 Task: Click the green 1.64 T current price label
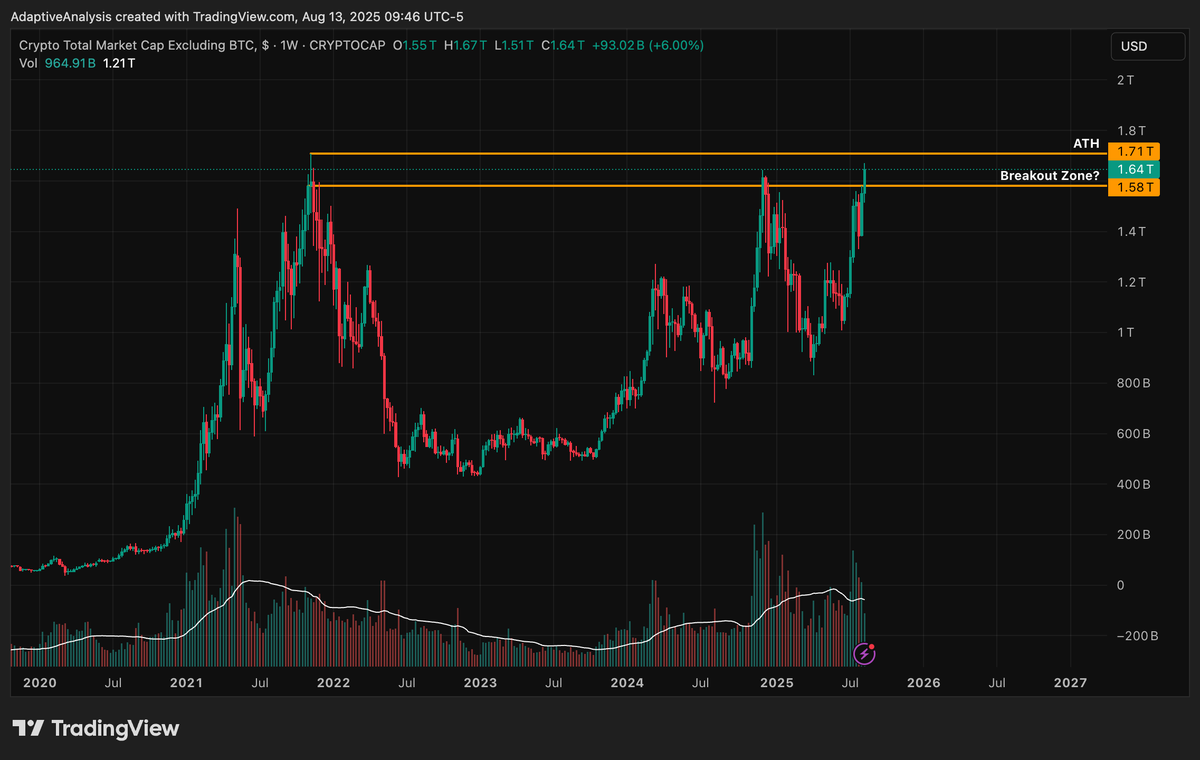pyautogui.click(x=1134, y=169)
